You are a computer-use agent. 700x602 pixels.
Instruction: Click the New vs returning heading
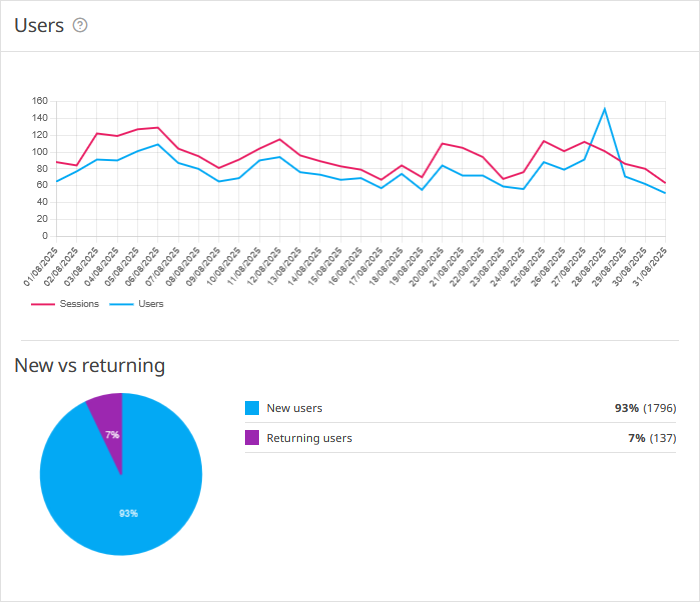[x=89, y=366]
